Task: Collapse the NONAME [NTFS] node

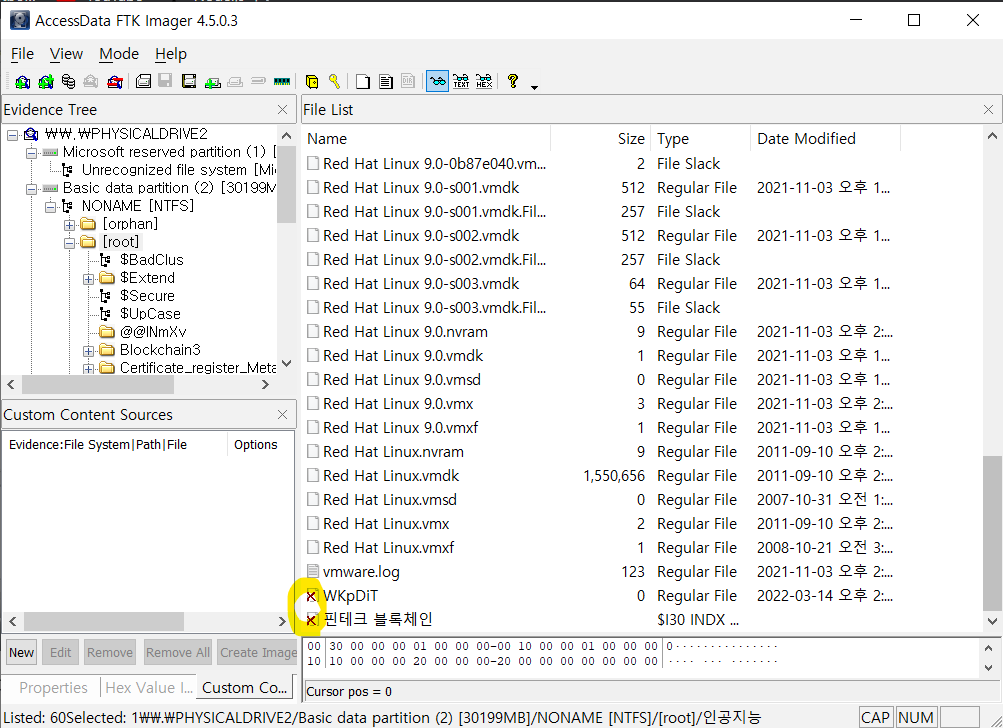Action: pos(51,207)
